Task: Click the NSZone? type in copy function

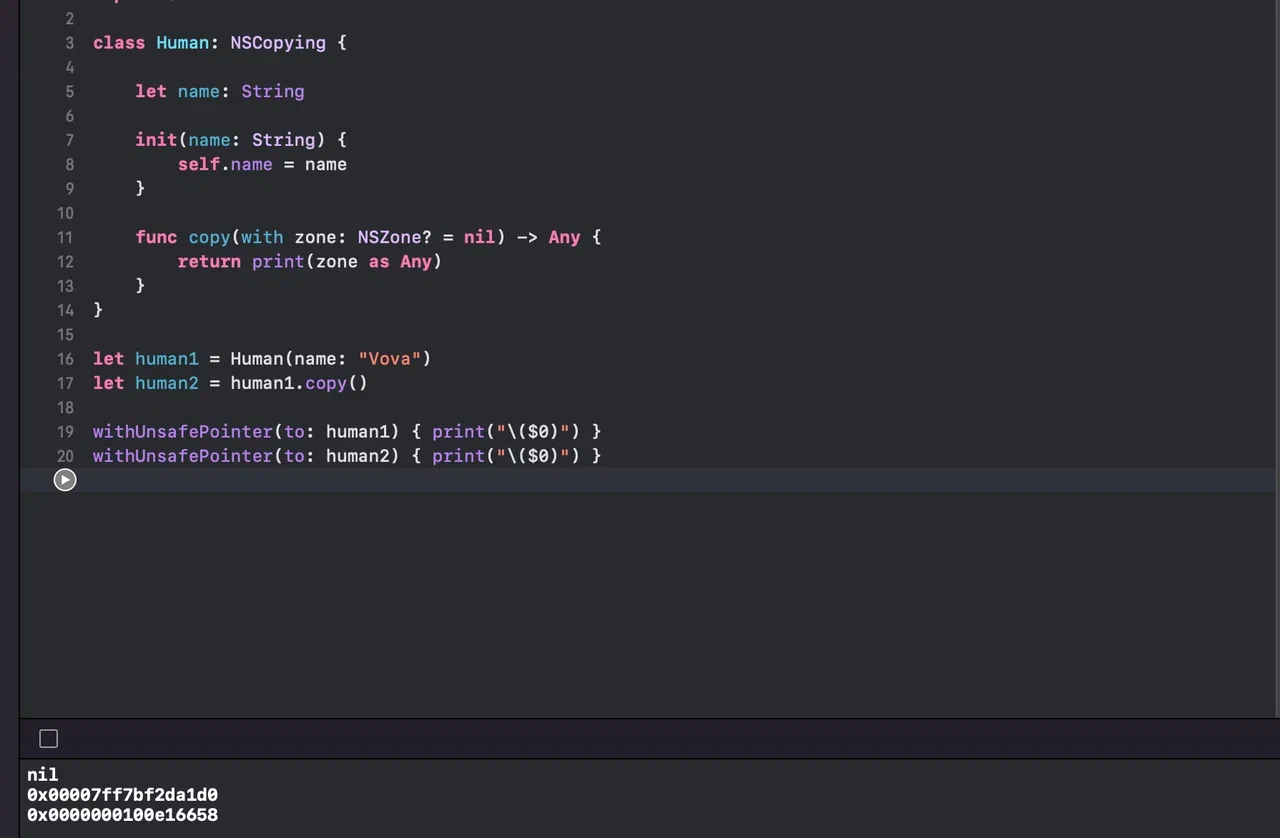Action: [394, 237]
